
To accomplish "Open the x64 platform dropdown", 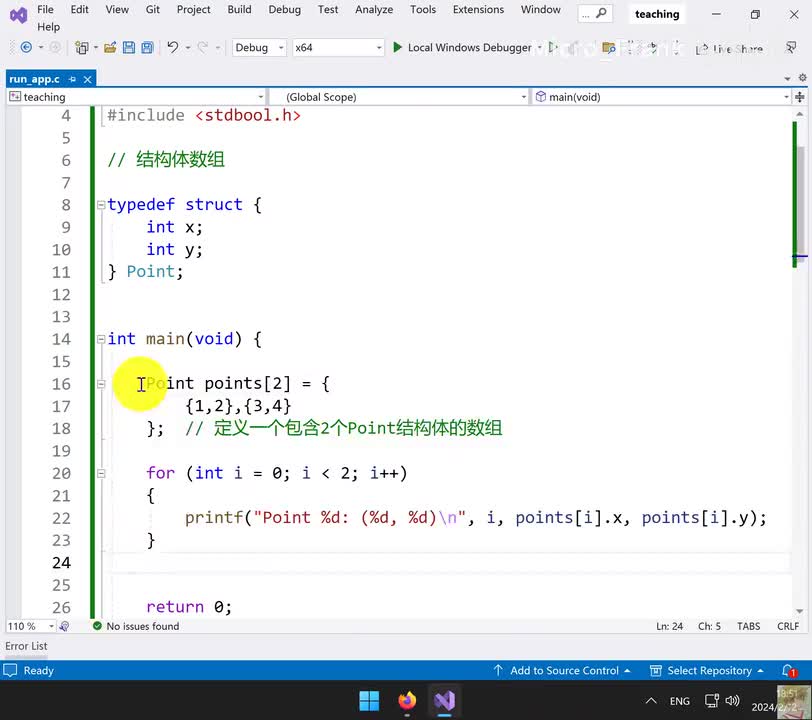I will 338,48.
